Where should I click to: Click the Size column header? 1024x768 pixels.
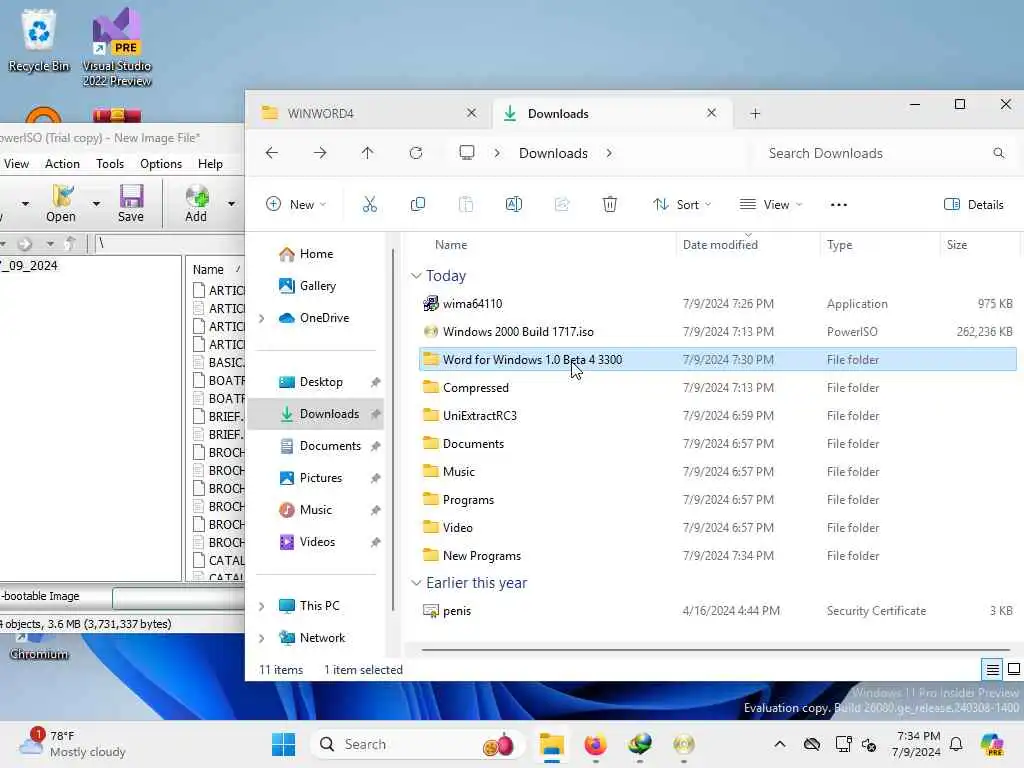point(980,245)
